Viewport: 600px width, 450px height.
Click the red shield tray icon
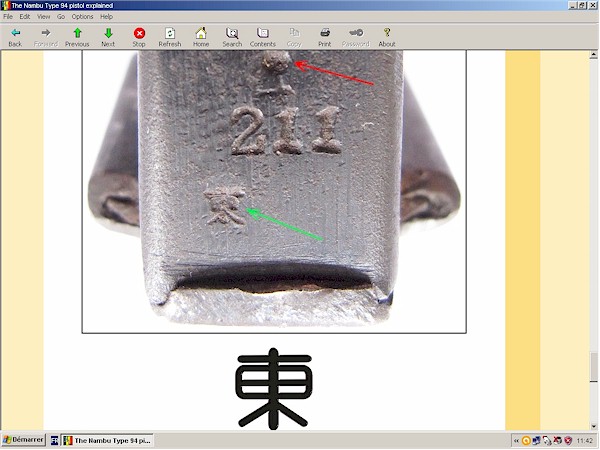568,441
